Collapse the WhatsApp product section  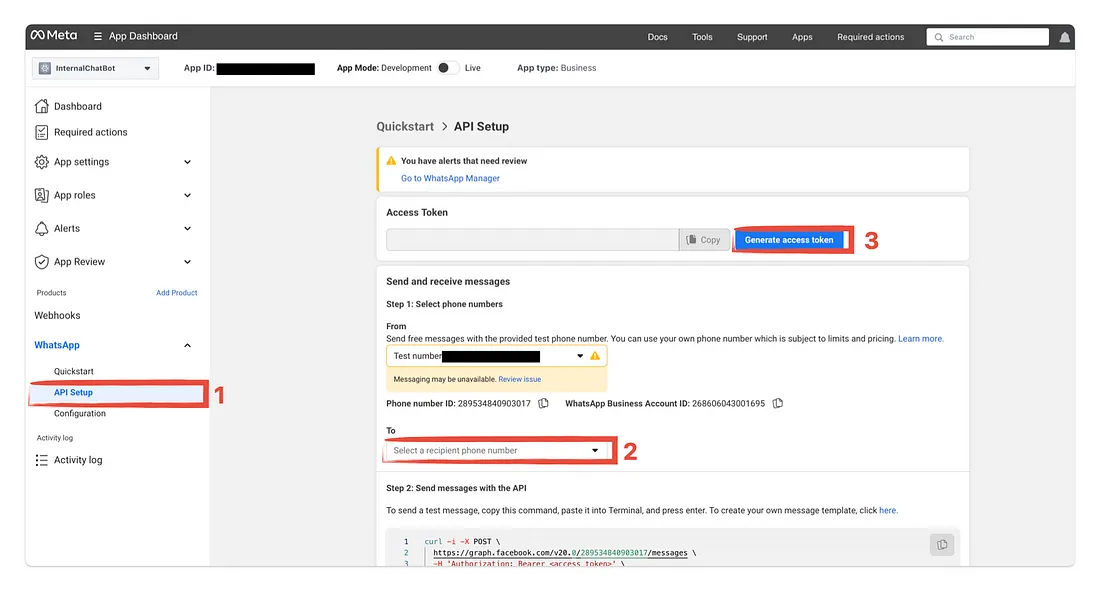tap(187, 345)
